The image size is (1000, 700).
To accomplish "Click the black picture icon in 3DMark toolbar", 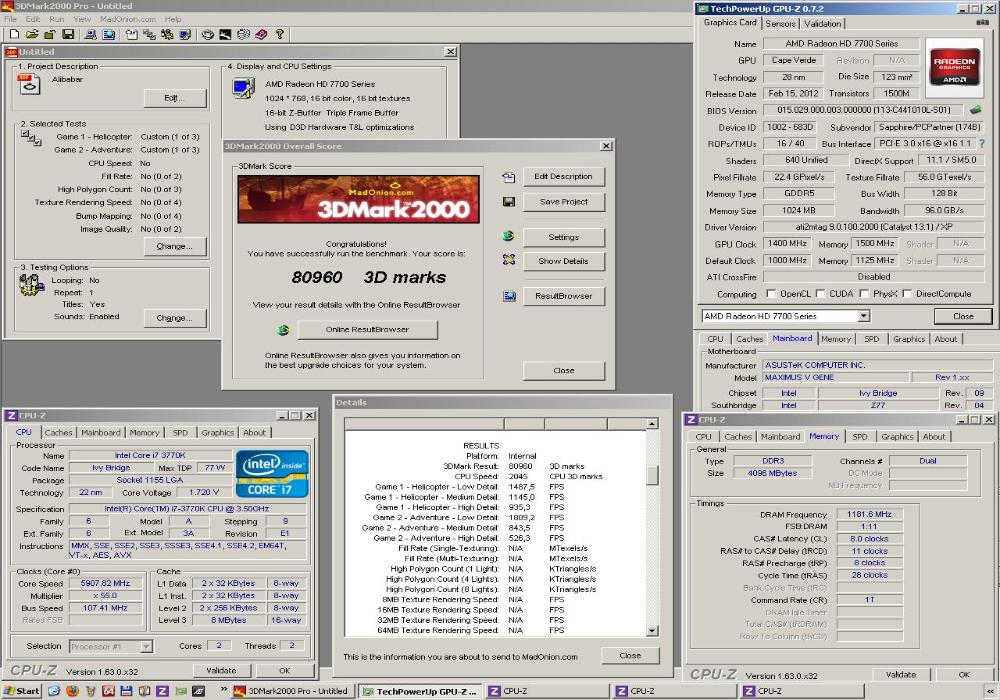I will point(225,34).
